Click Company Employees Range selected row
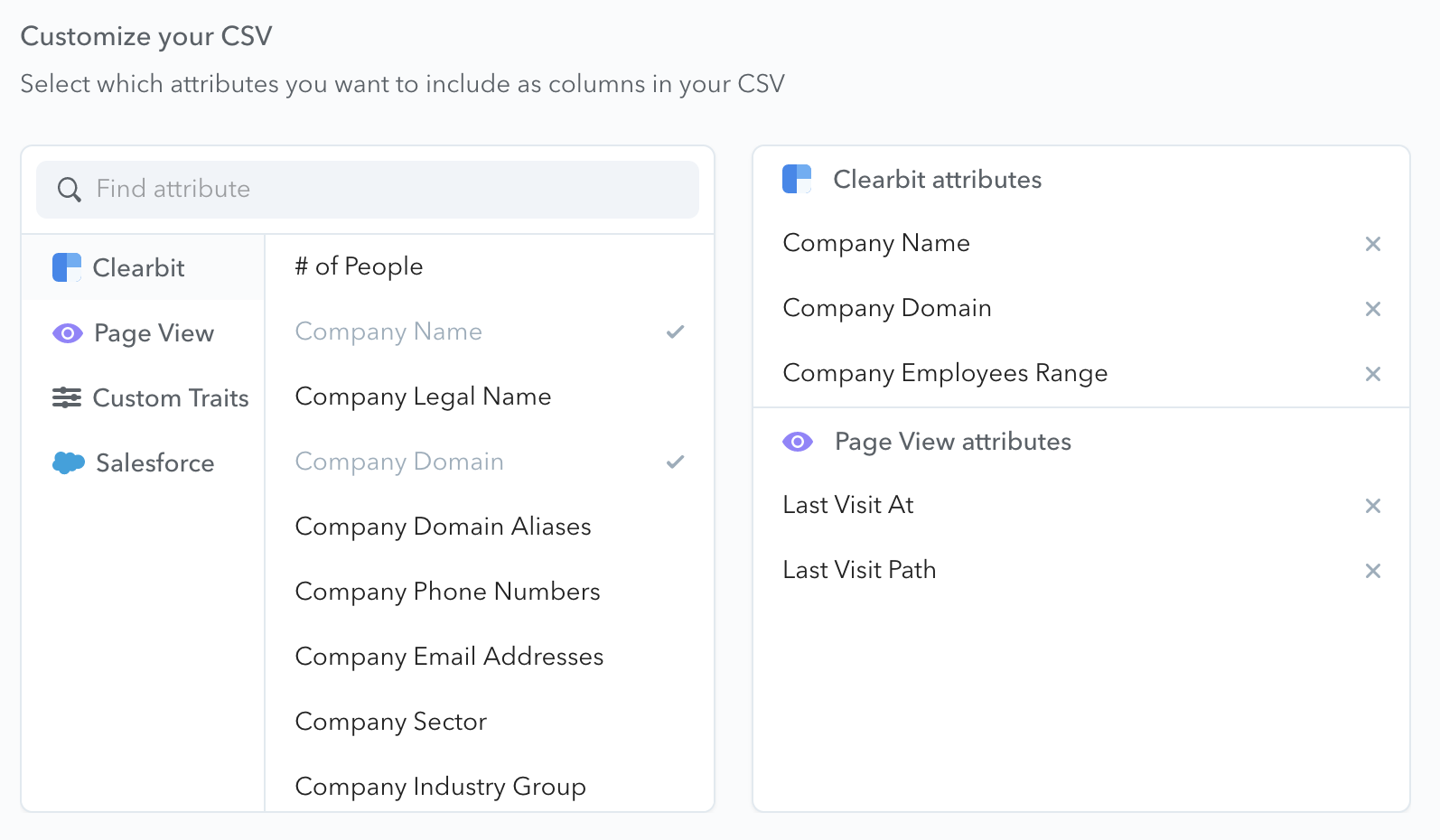Screen dimensions: 1440x840 point(1081,373)
